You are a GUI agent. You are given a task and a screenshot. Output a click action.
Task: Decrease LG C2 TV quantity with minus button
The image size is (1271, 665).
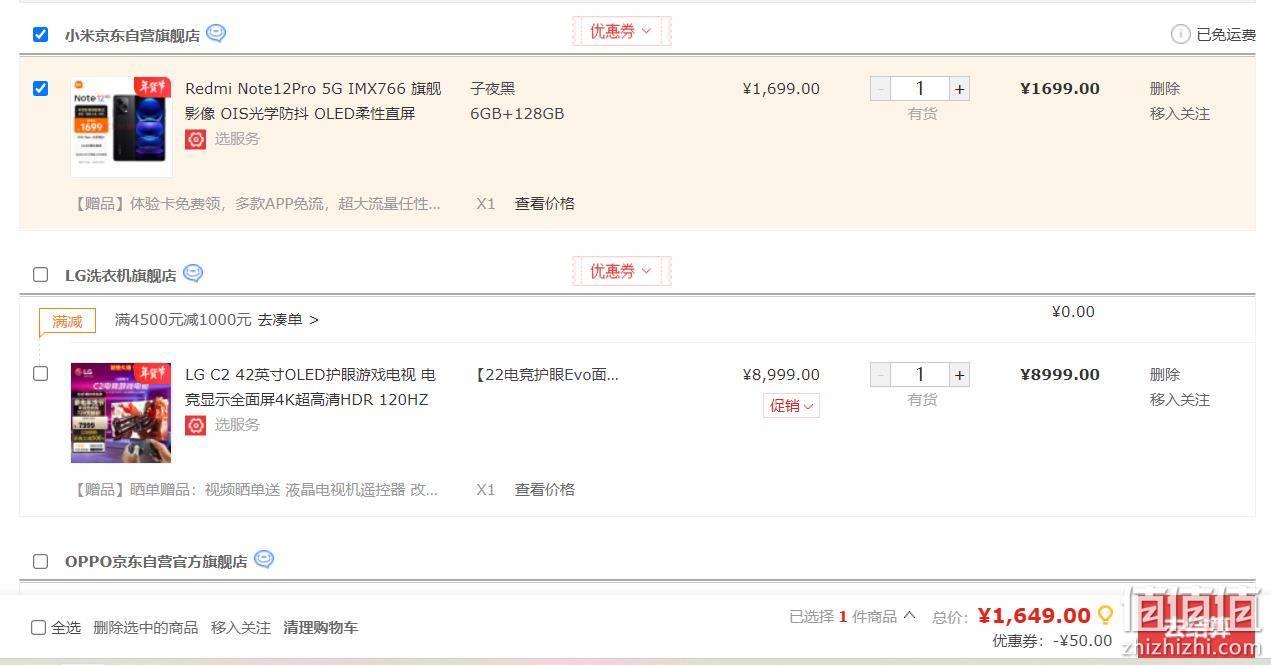pos(880,375)
